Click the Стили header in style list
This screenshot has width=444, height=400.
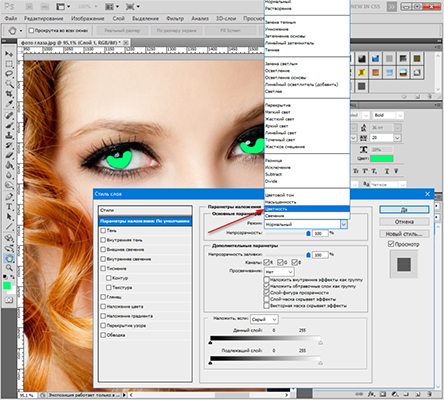click(x=145, y=210)
